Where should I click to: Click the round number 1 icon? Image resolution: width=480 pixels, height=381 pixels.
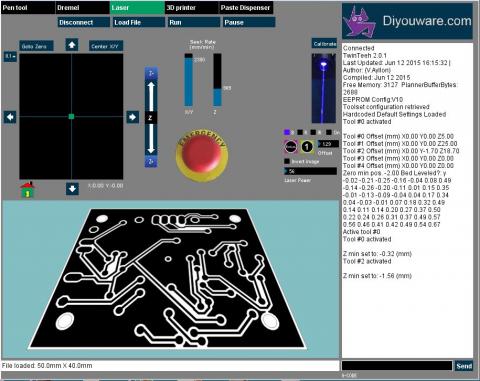[307, 147]
